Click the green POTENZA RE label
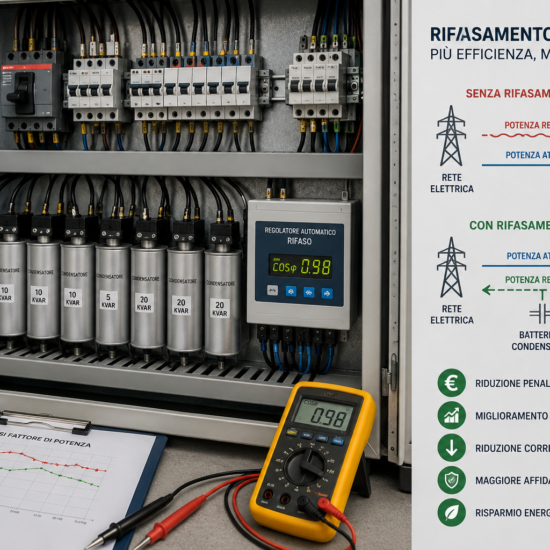 [x=528, y=280]
